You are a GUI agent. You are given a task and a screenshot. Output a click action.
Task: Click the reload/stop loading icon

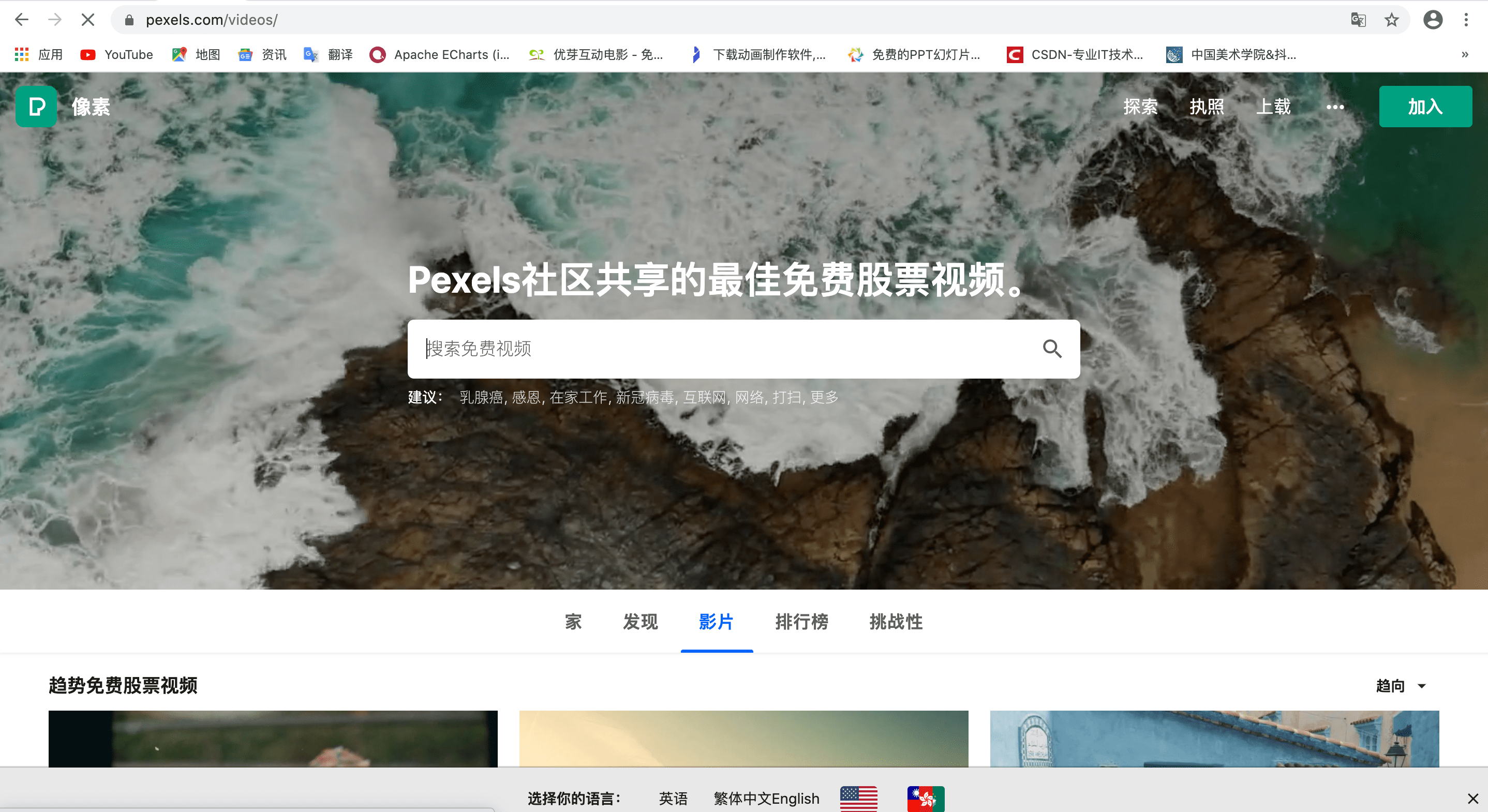[x=87, y=20]
